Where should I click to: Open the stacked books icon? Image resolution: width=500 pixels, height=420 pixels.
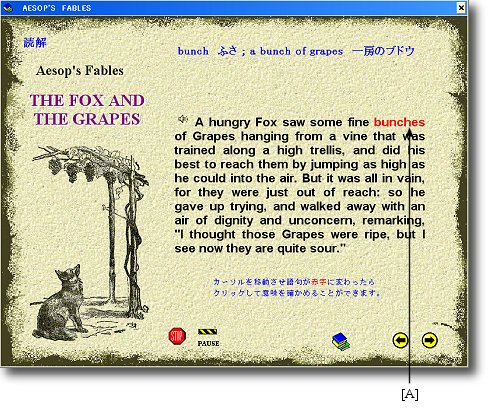coord(341,342)
